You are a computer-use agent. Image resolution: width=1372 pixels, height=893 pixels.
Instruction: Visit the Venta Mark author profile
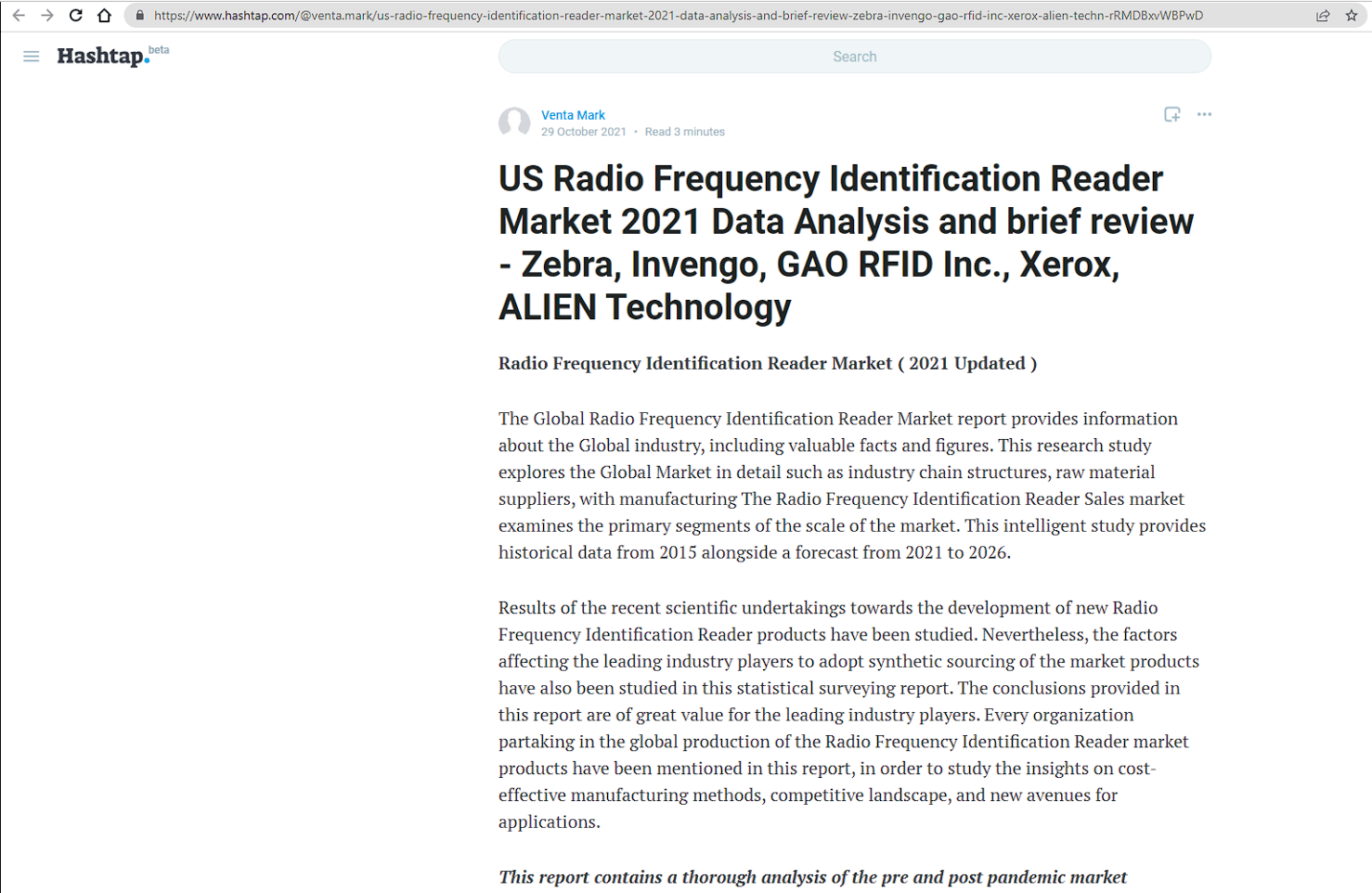click(x=573, y=115)
